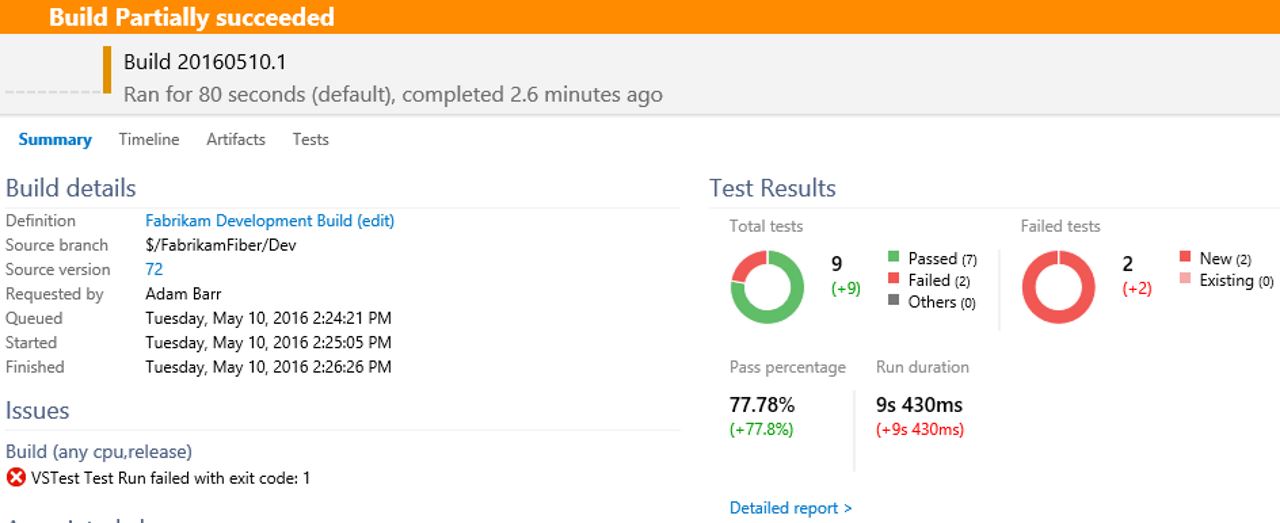The width and height of the screenshot is (1280, 523).
Task: Click the red New legend square
Action: (1185, 258)
